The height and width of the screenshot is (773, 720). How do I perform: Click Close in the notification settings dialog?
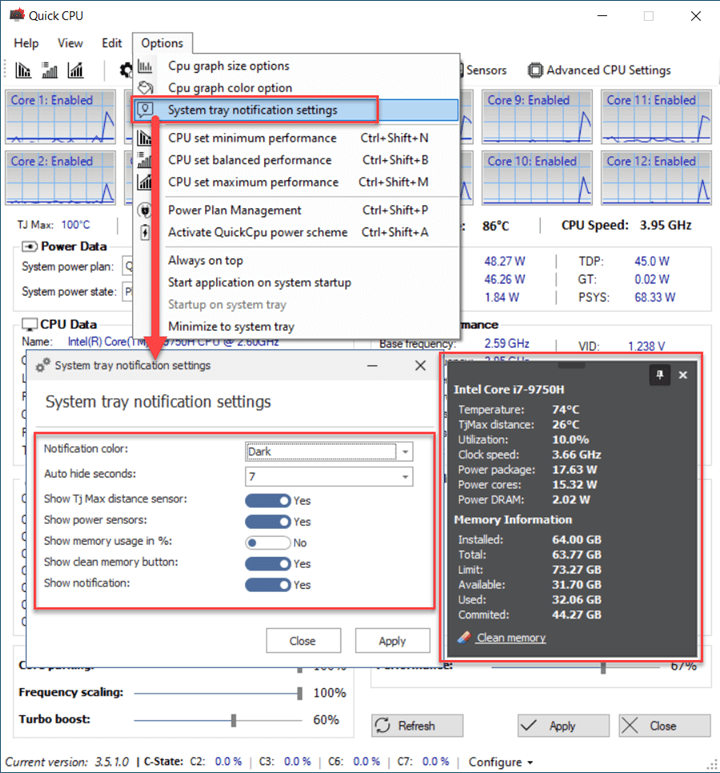[303, 641]
